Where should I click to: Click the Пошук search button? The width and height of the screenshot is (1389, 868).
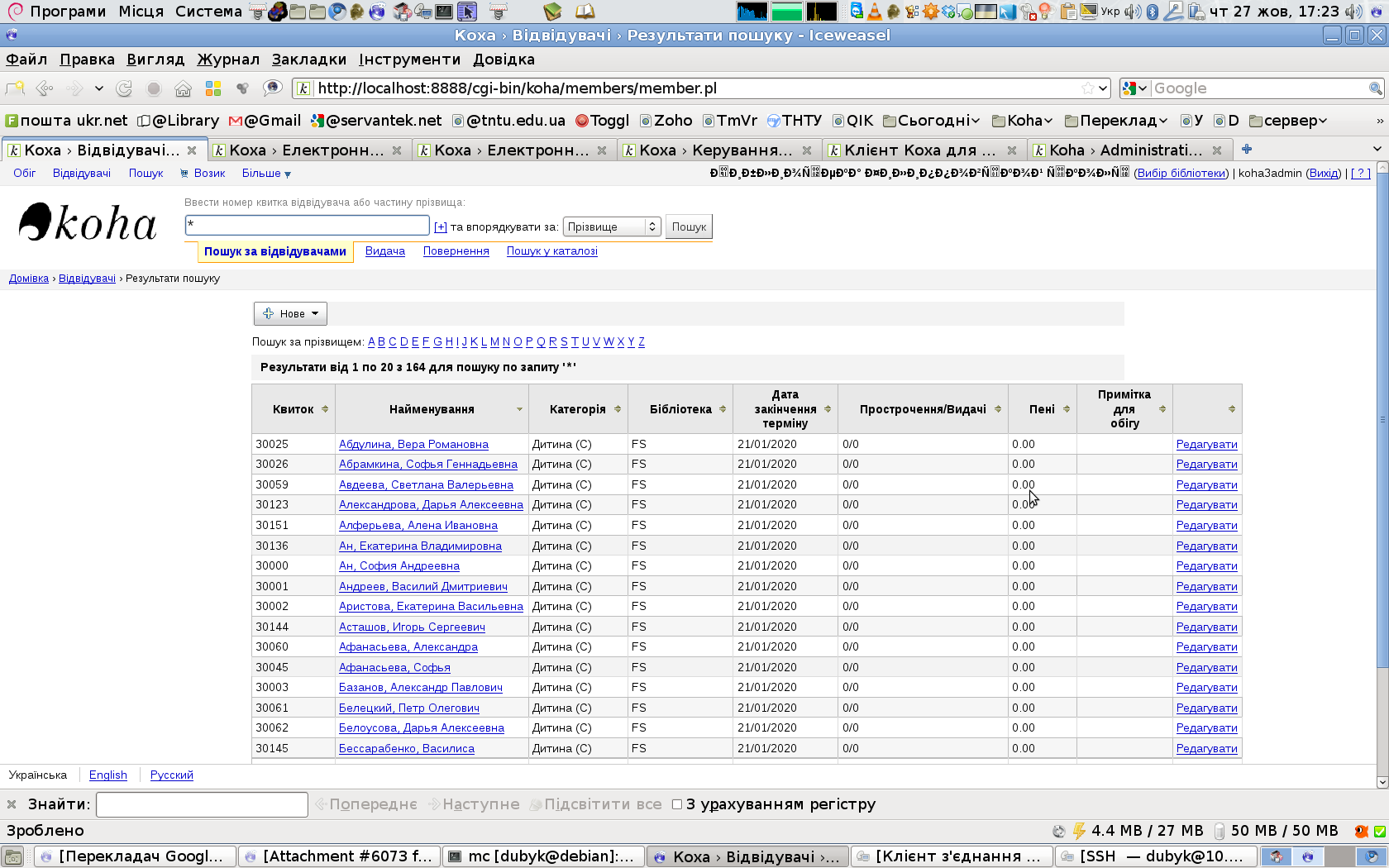click(x=689, y=227)
